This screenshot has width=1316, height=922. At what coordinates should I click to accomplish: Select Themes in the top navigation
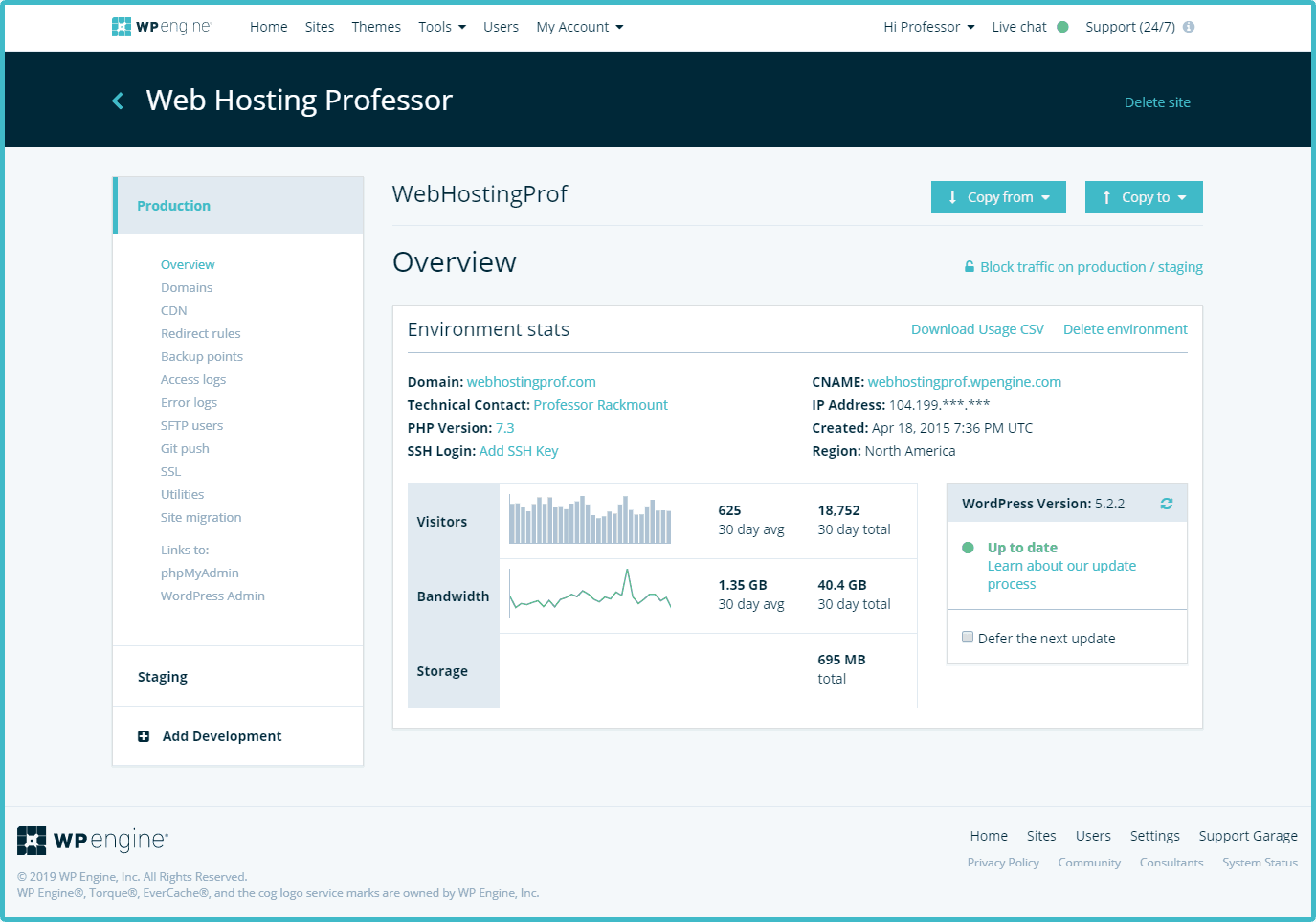click(x=376, y=27)
